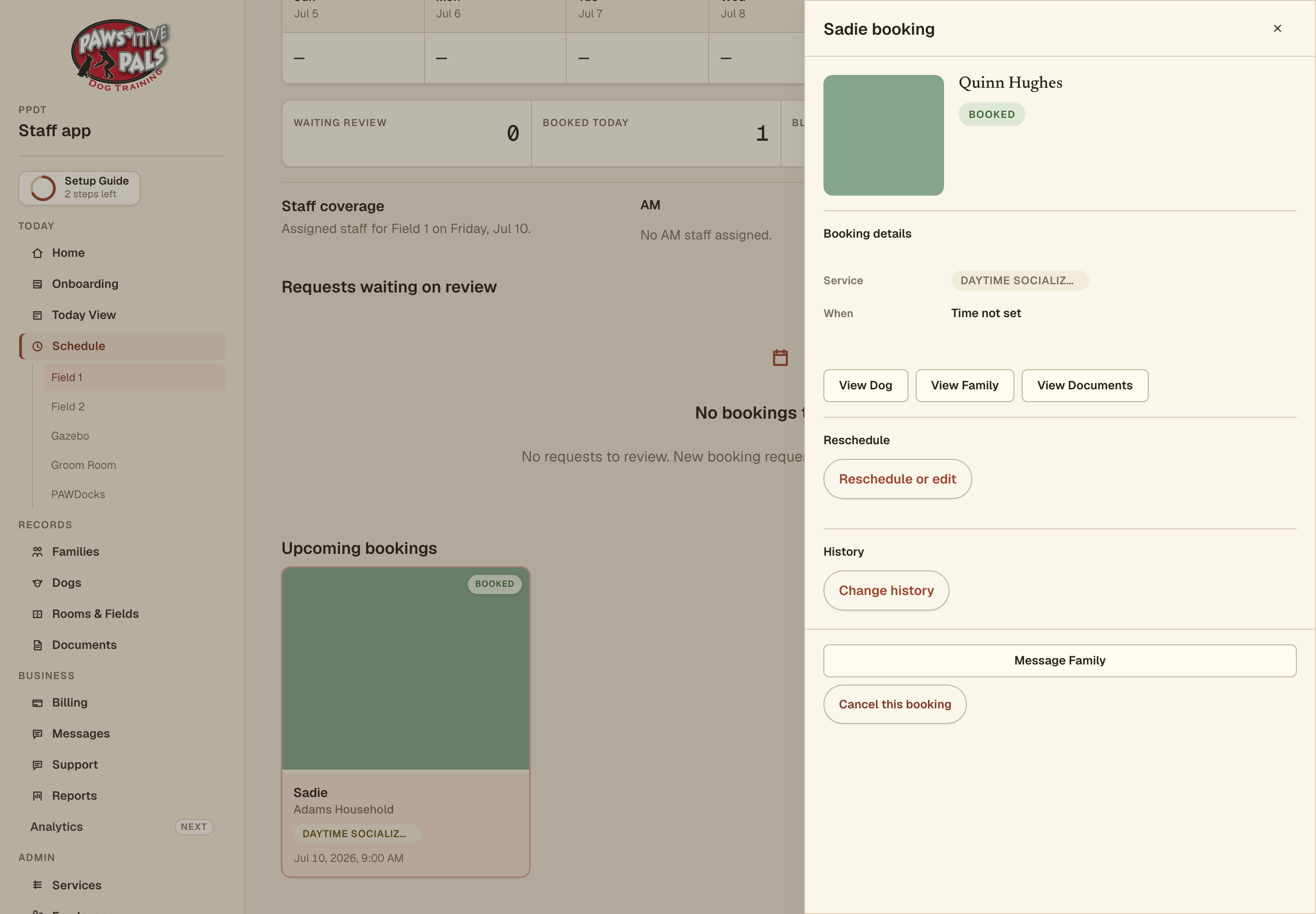
Task: Open the Home page
Action: click(122, 253)
